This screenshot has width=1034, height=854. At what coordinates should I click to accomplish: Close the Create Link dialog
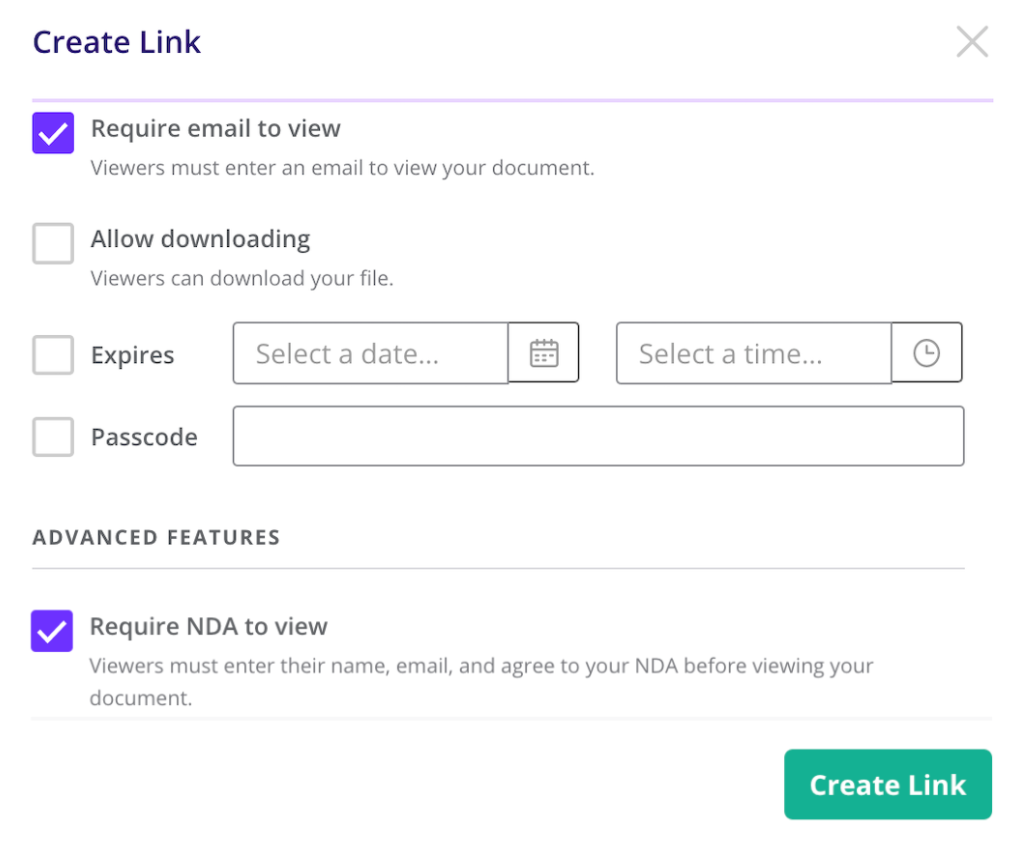coord(972,42)
